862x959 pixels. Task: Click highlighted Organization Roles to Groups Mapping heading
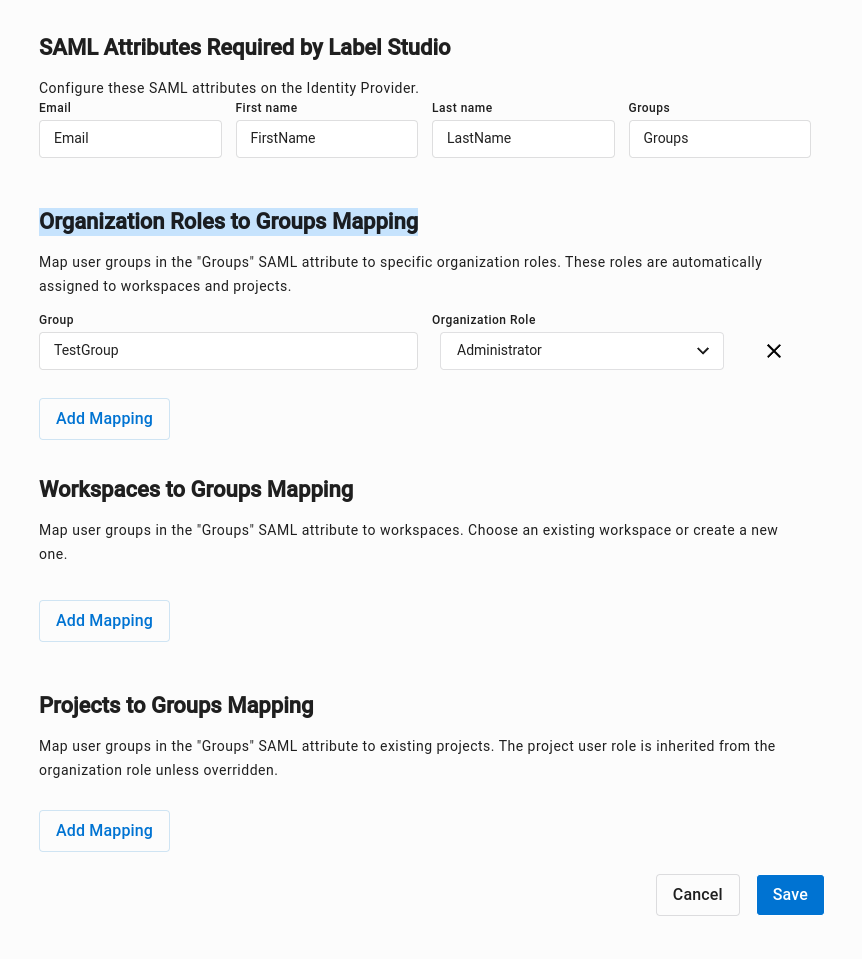[228, 221]
